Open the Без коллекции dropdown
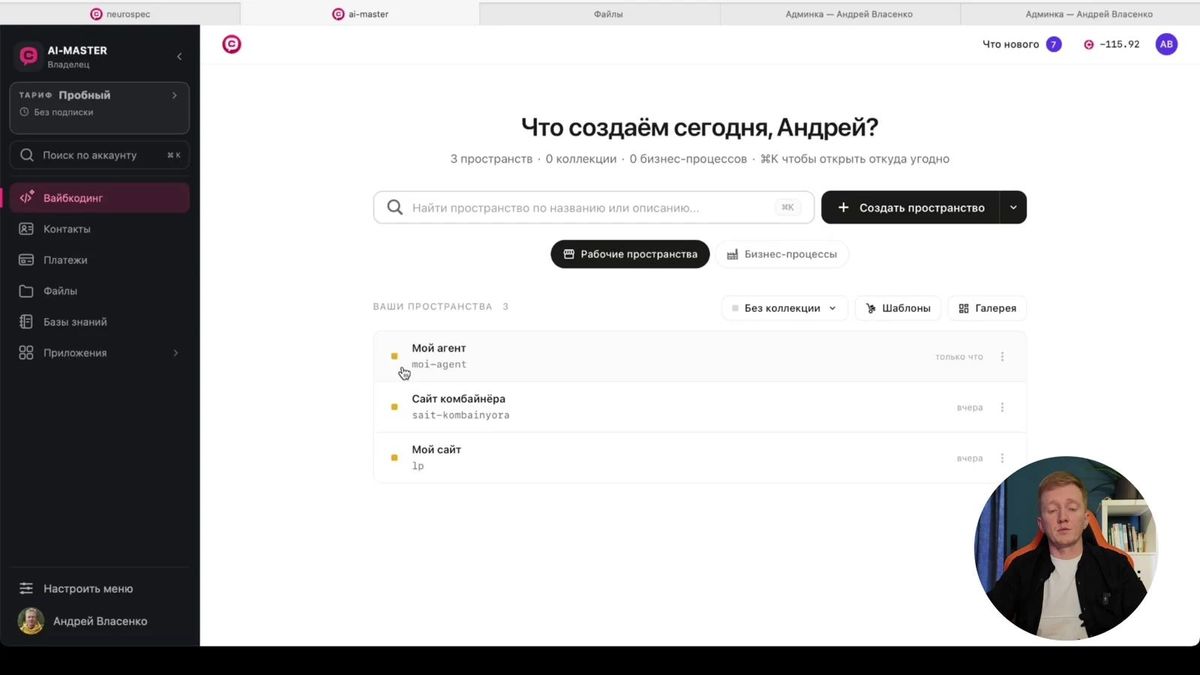The image size is (1200, 675). (785, 308)
